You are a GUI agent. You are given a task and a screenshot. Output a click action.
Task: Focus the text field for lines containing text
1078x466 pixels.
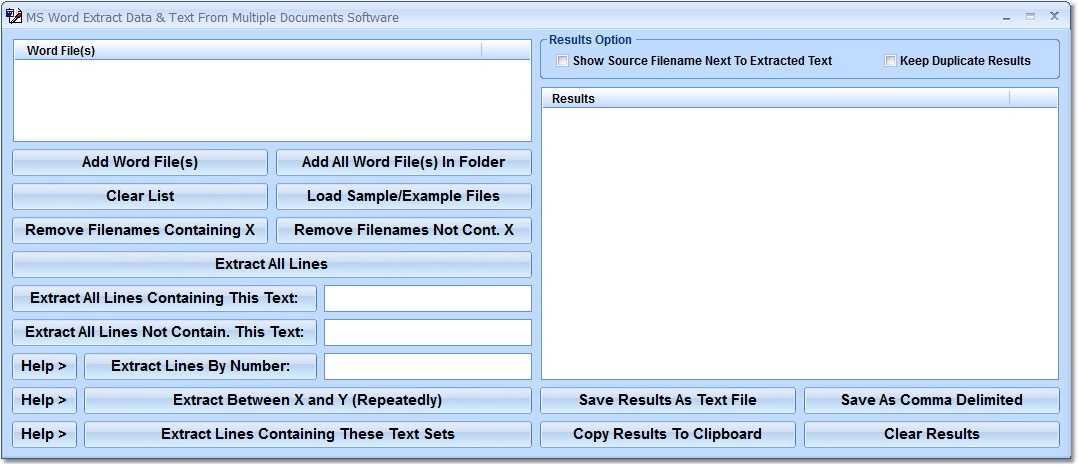pos(428,298)
